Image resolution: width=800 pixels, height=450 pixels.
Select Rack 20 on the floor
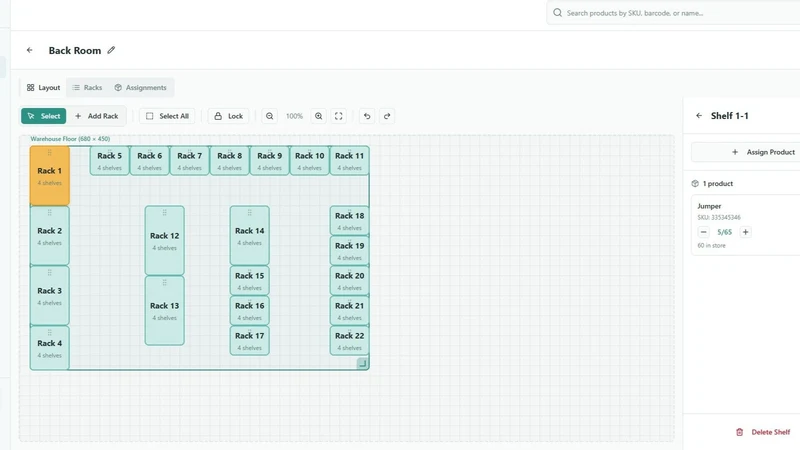coord(349,281)
